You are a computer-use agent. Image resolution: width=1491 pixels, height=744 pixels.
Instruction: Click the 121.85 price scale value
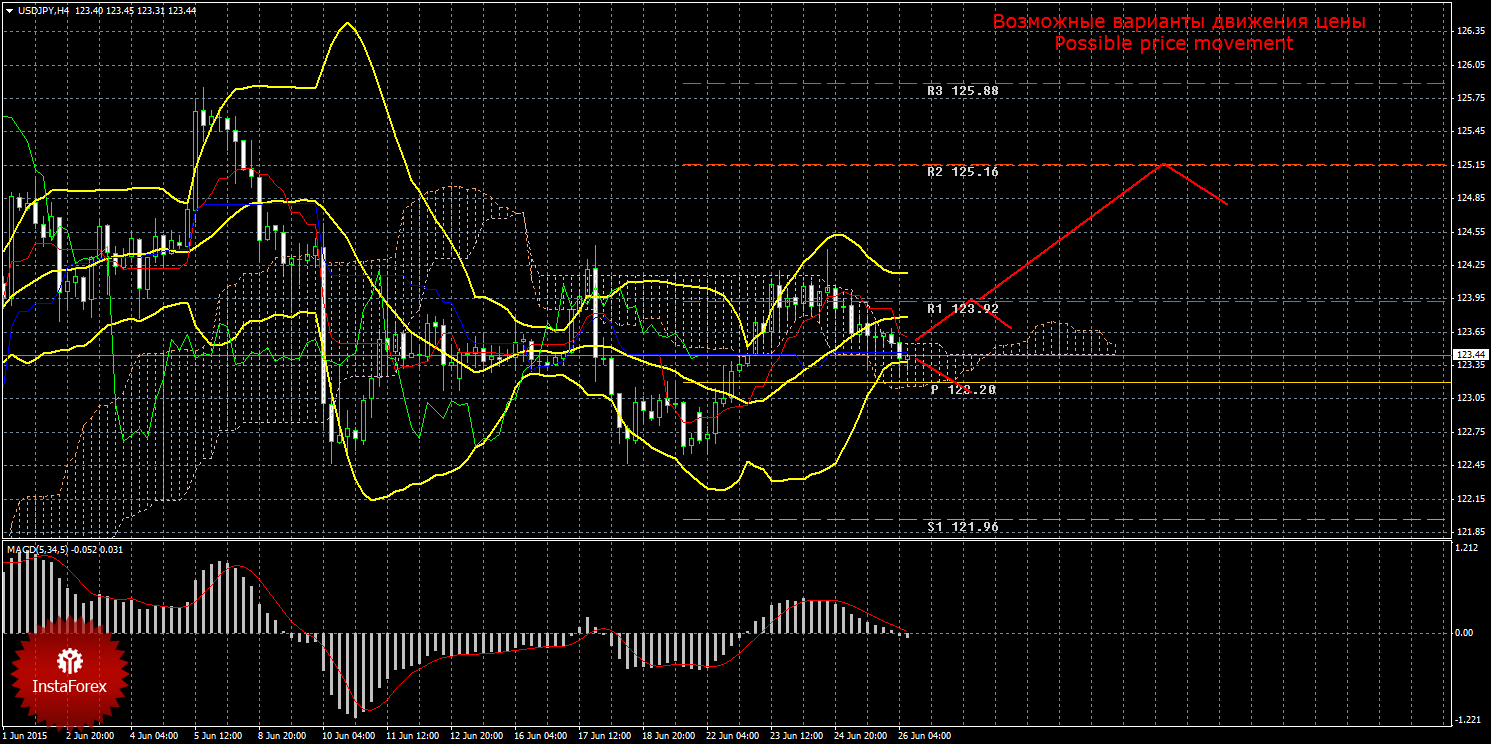coord(1470,532)
